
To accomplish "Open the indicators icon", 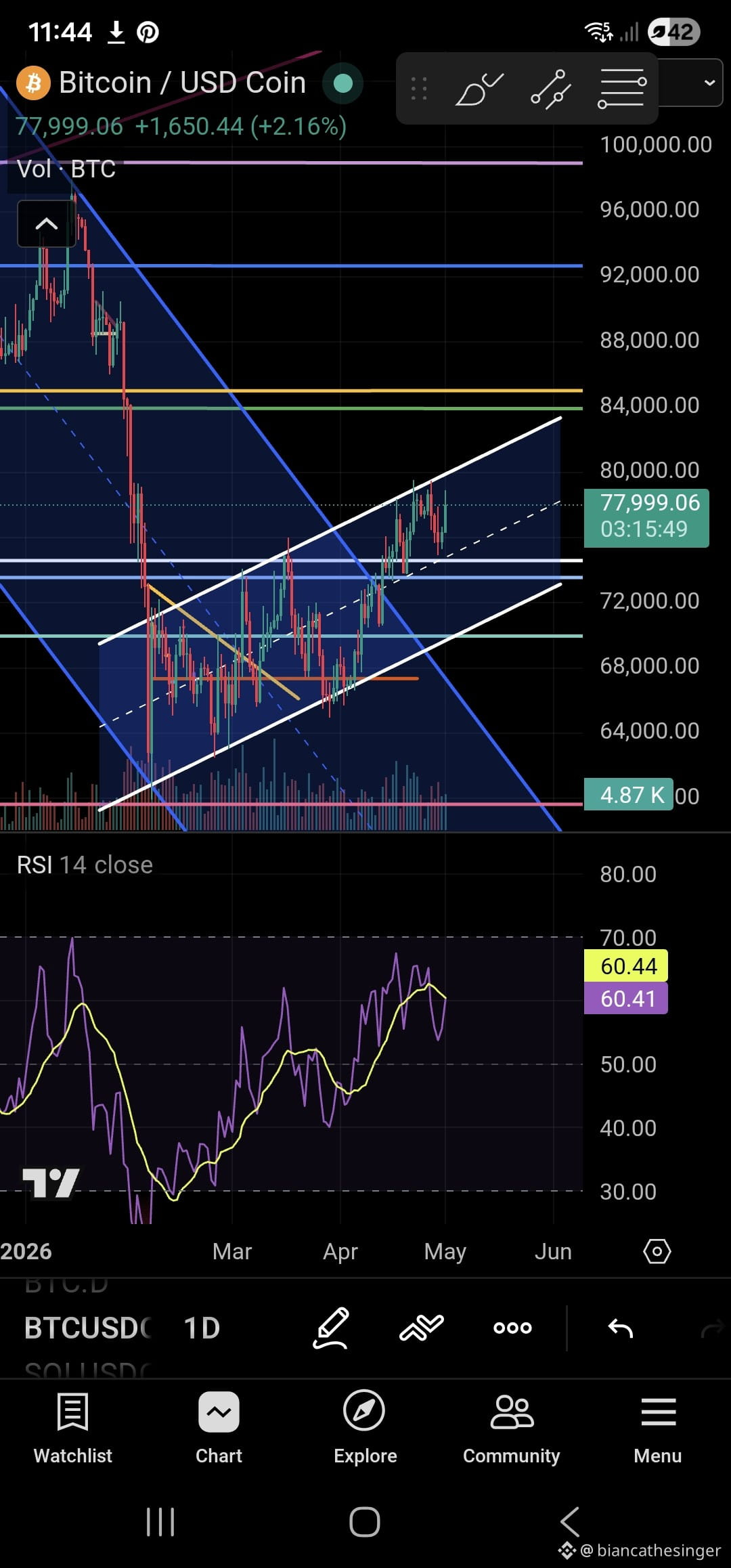I will pos(421,1328).
